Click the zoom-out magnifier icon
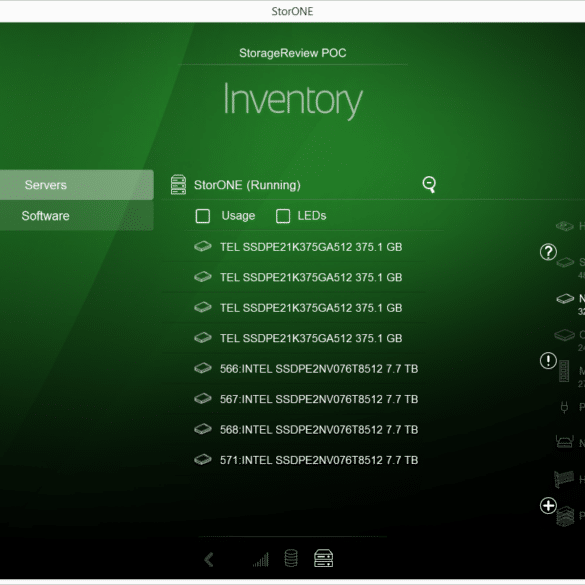 429,184
